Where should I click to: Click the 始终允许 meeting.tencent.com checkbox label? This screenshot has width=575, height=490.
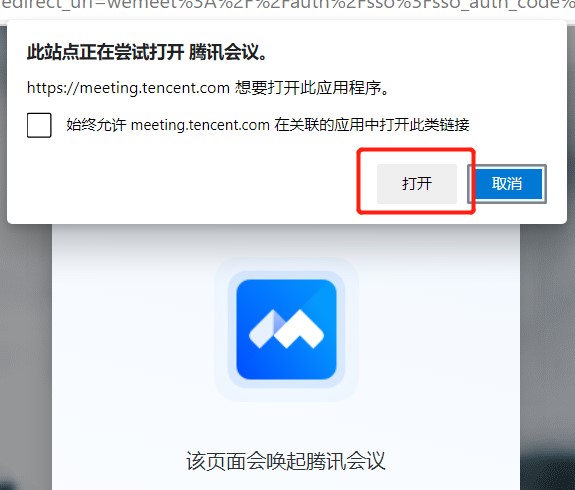point(268,125)
